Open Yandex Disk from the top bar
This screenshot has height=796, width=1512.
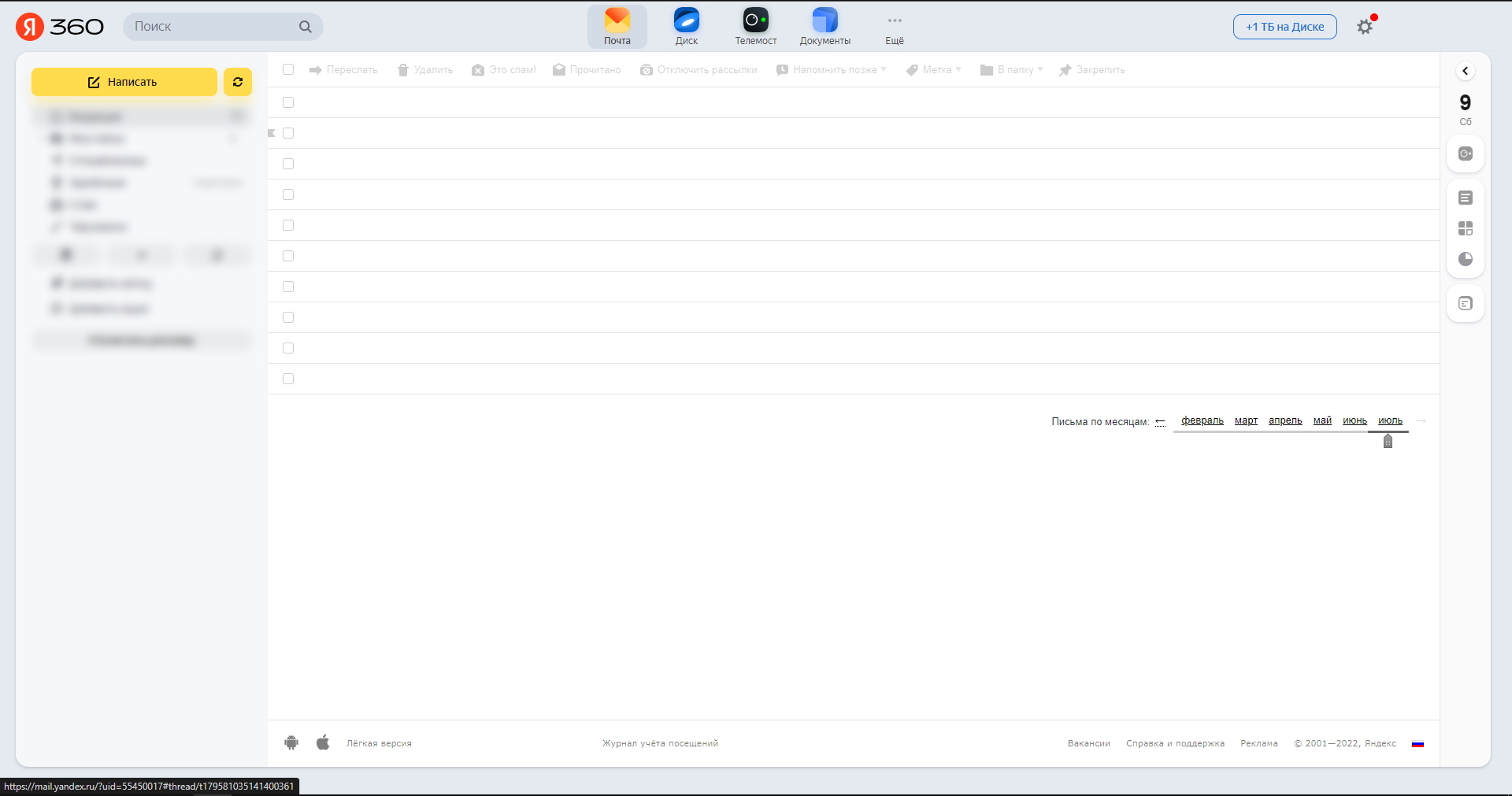point(686,26)
